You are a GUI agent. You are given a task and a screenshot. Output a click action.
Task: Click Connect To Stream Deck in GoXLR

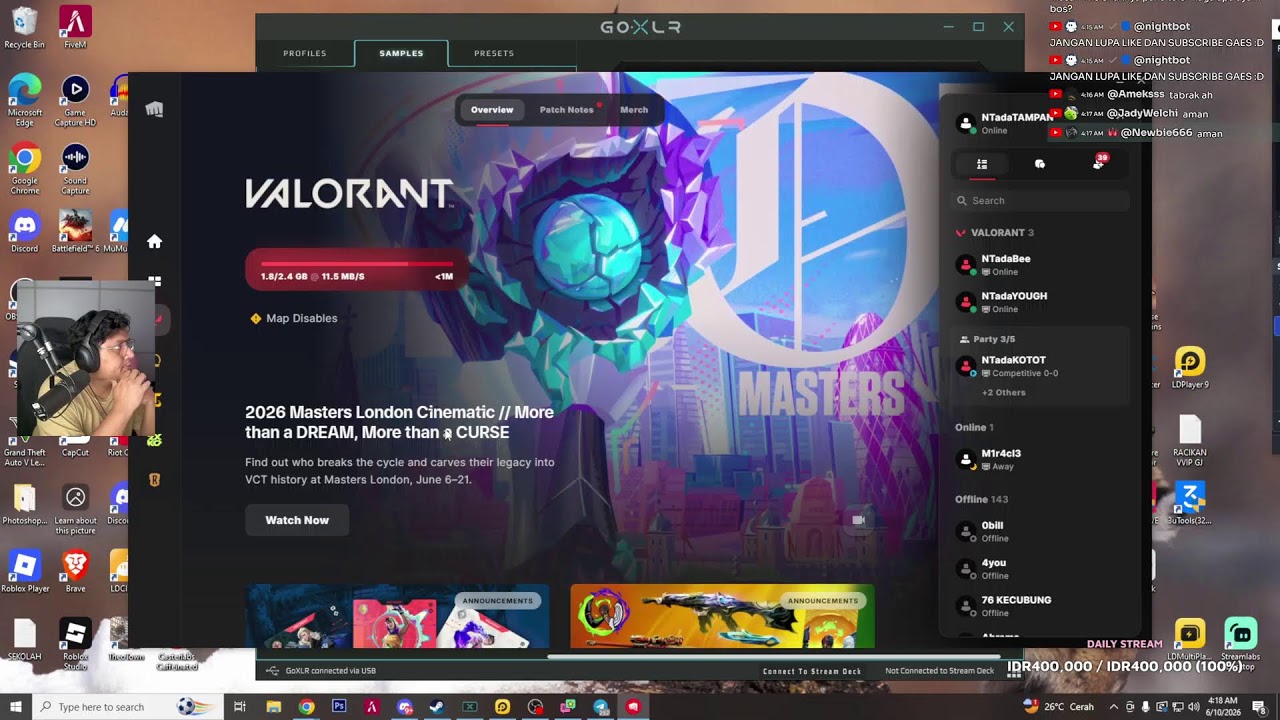(x=812, y=671)
